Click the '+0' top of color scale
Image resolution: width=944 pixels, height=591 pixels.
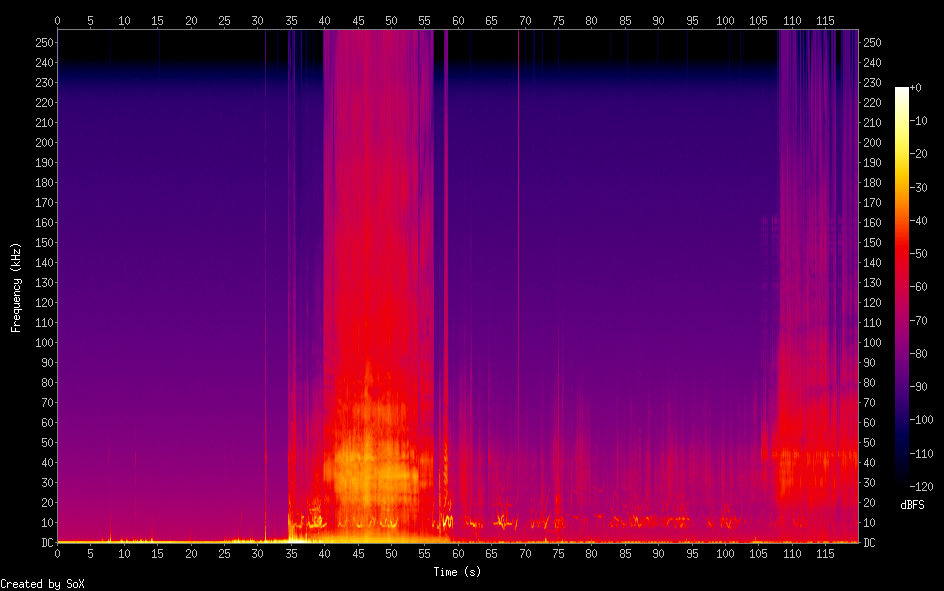click(915, 88)
